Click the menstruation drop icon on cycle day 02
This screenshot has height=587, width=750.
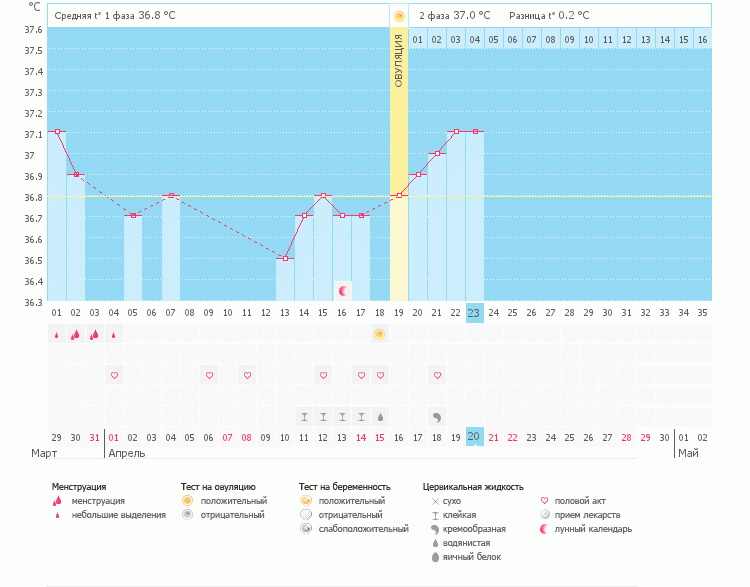(x=75, y=335)
